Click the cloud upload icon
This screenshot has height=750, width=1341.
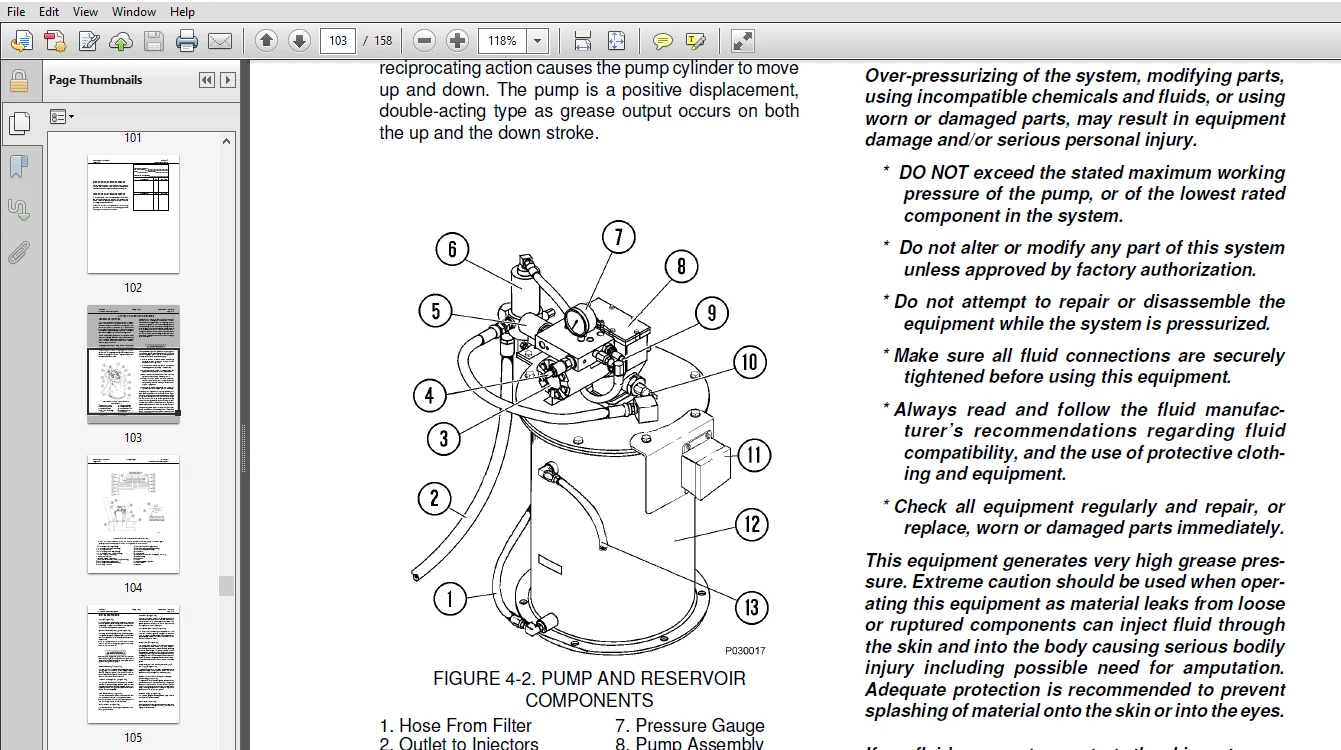(x=121, y=41)
